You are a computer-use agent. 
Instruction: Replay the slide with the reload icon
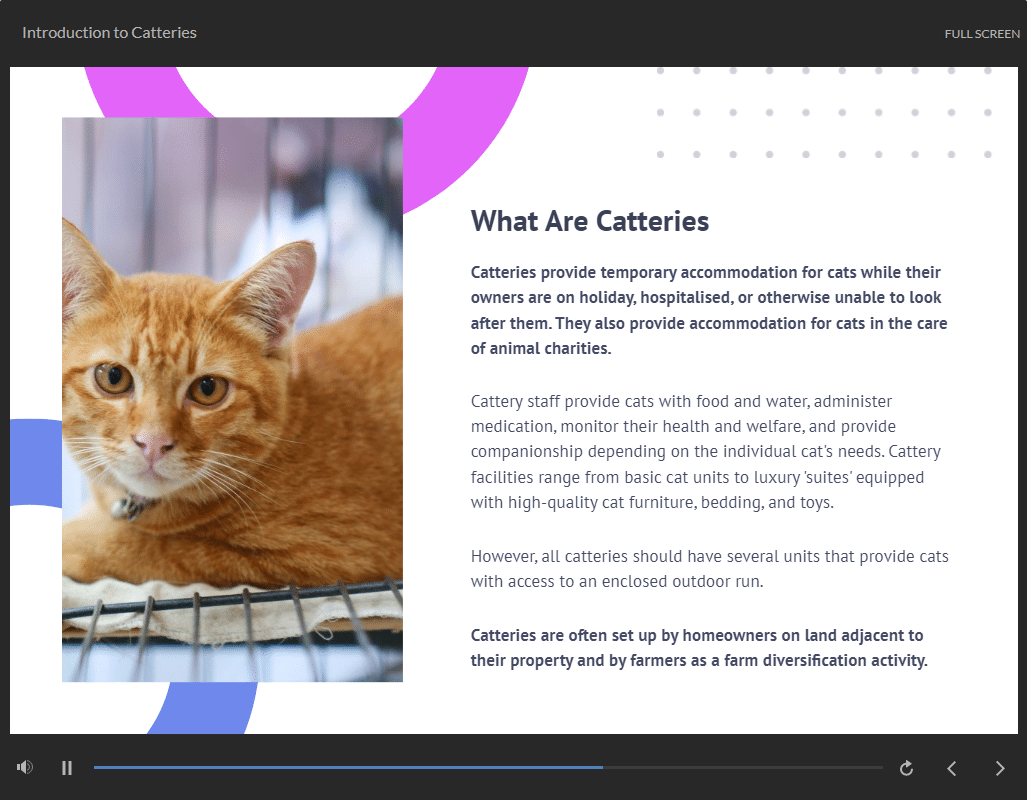point(906,768)
